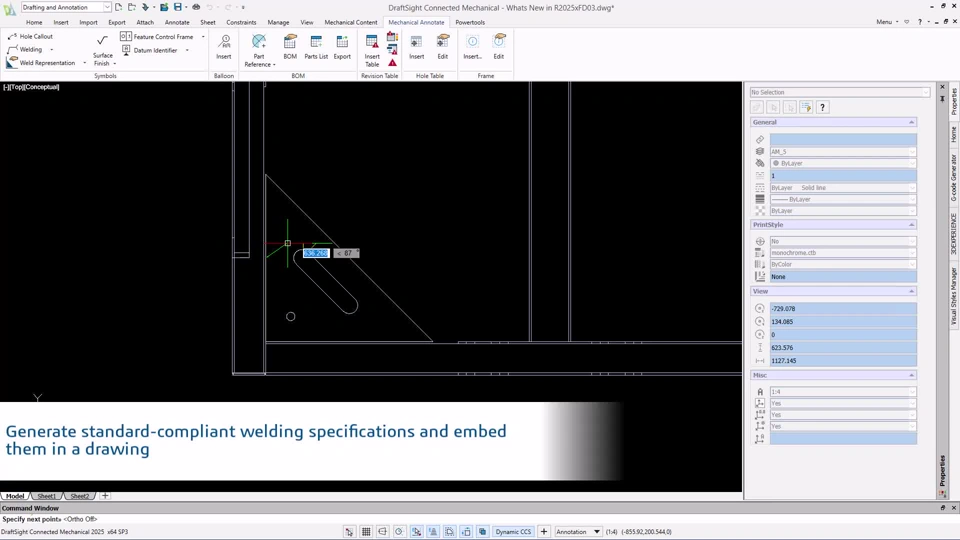The width and height of the screenshot is (960, 540).
Task: Open the Parts List tool
Action: (x=316, y=47)
